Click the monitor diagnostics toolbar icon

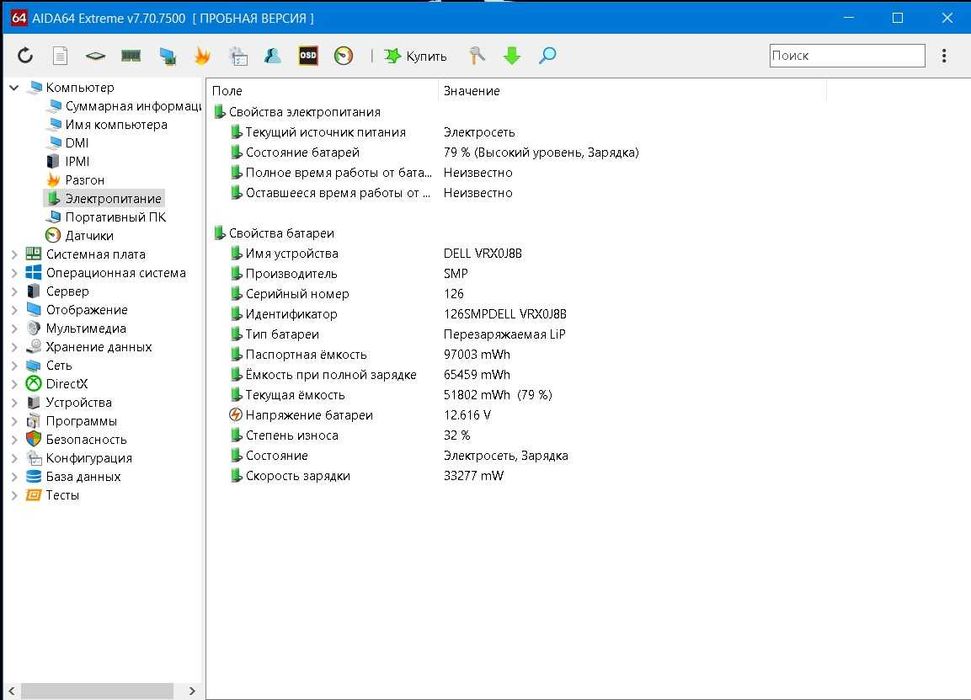(x=167, y=56)
